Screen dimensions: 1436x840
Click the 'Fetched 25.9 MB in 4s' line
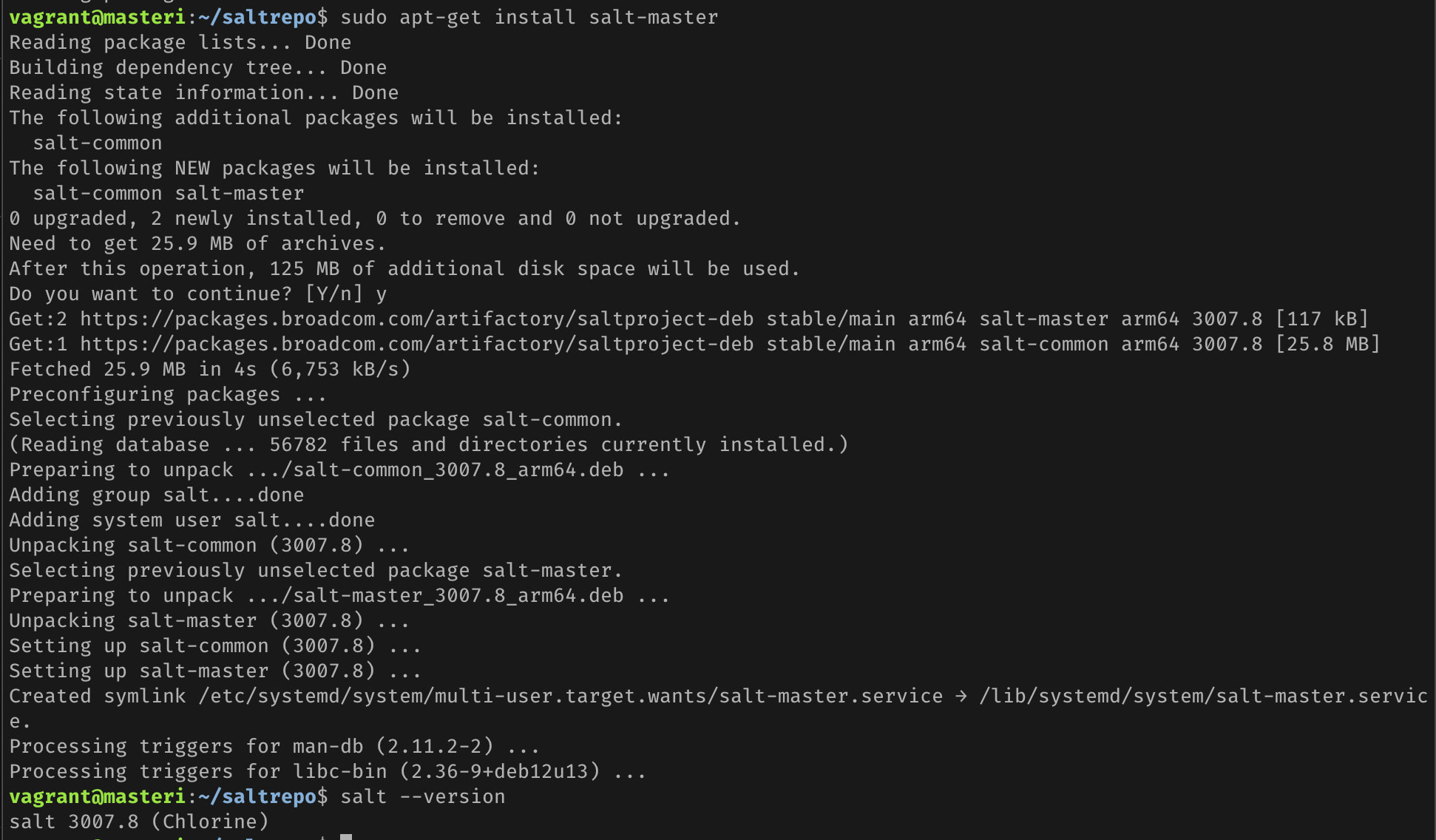(x=209, y=370)
